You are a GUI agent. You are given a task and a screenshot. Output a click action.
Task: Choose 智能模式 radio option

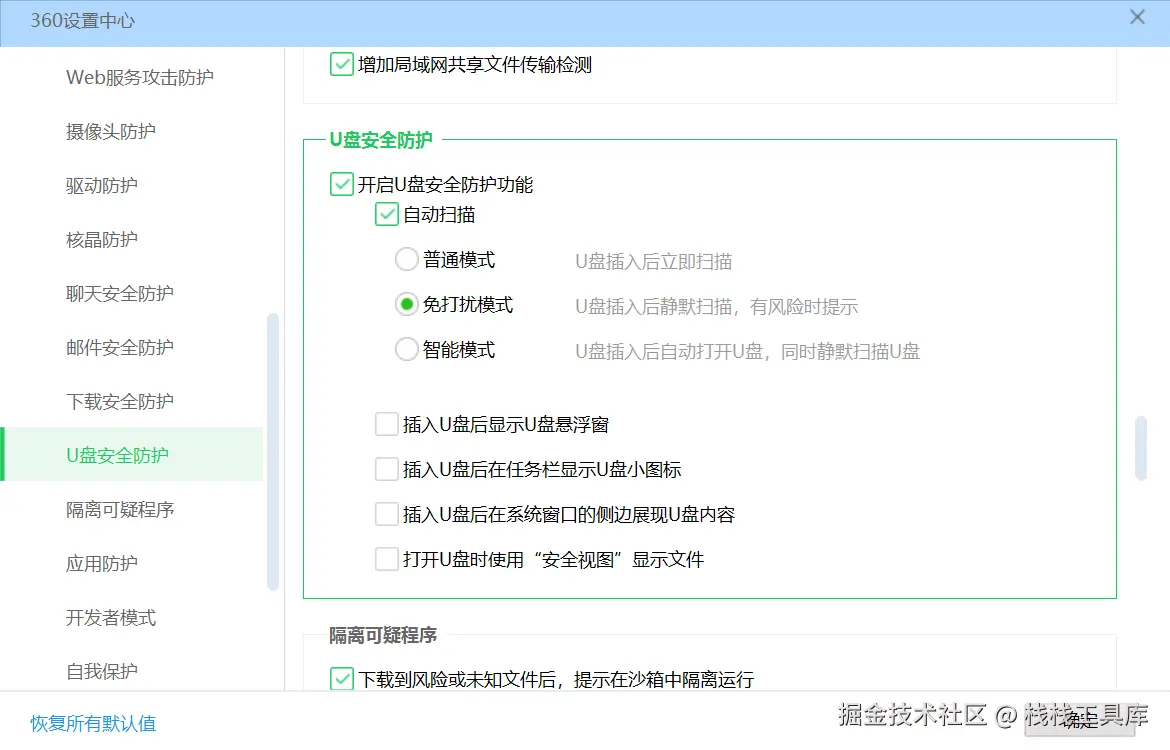click(x=406, y=349)
